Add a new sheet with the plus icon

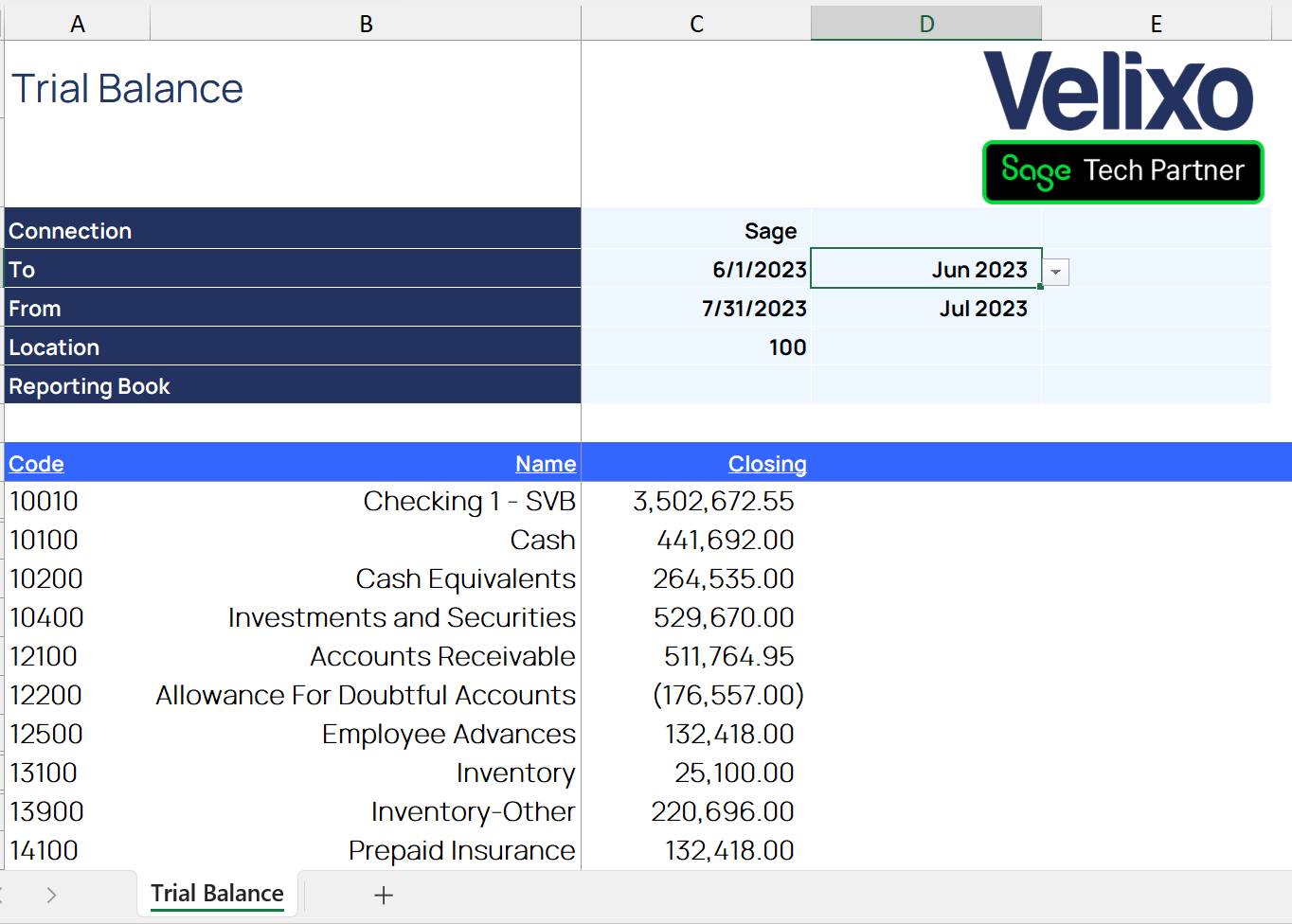pyautogui.click(x=384, y=895)
